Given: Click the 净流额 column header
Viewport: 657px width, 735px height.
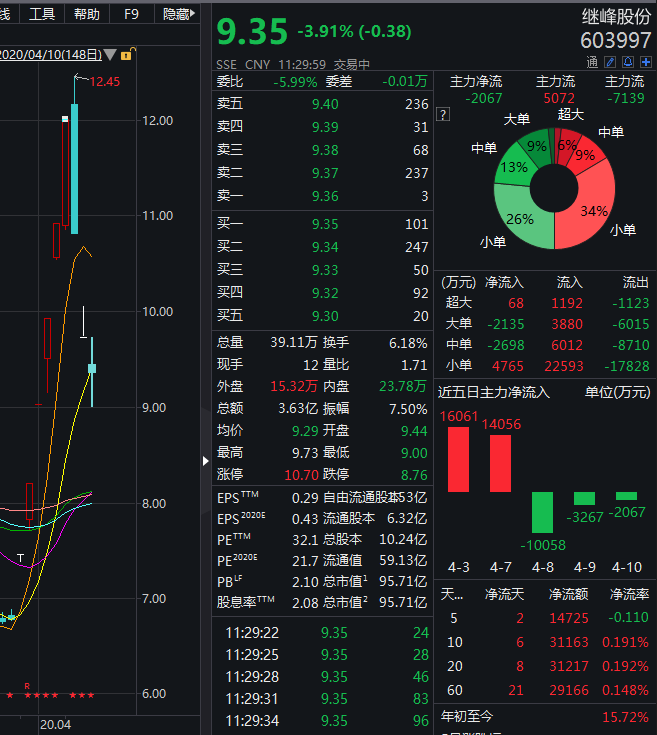Looking at the screenshot, I should (x=568, y=594).
